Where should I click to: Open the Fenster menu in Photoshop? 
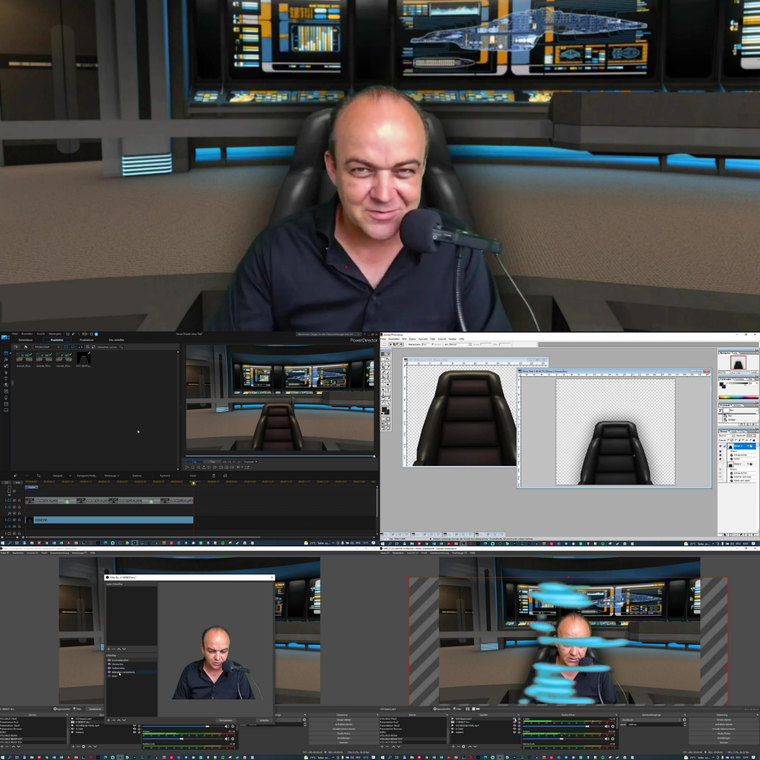(x=452, y=339)
